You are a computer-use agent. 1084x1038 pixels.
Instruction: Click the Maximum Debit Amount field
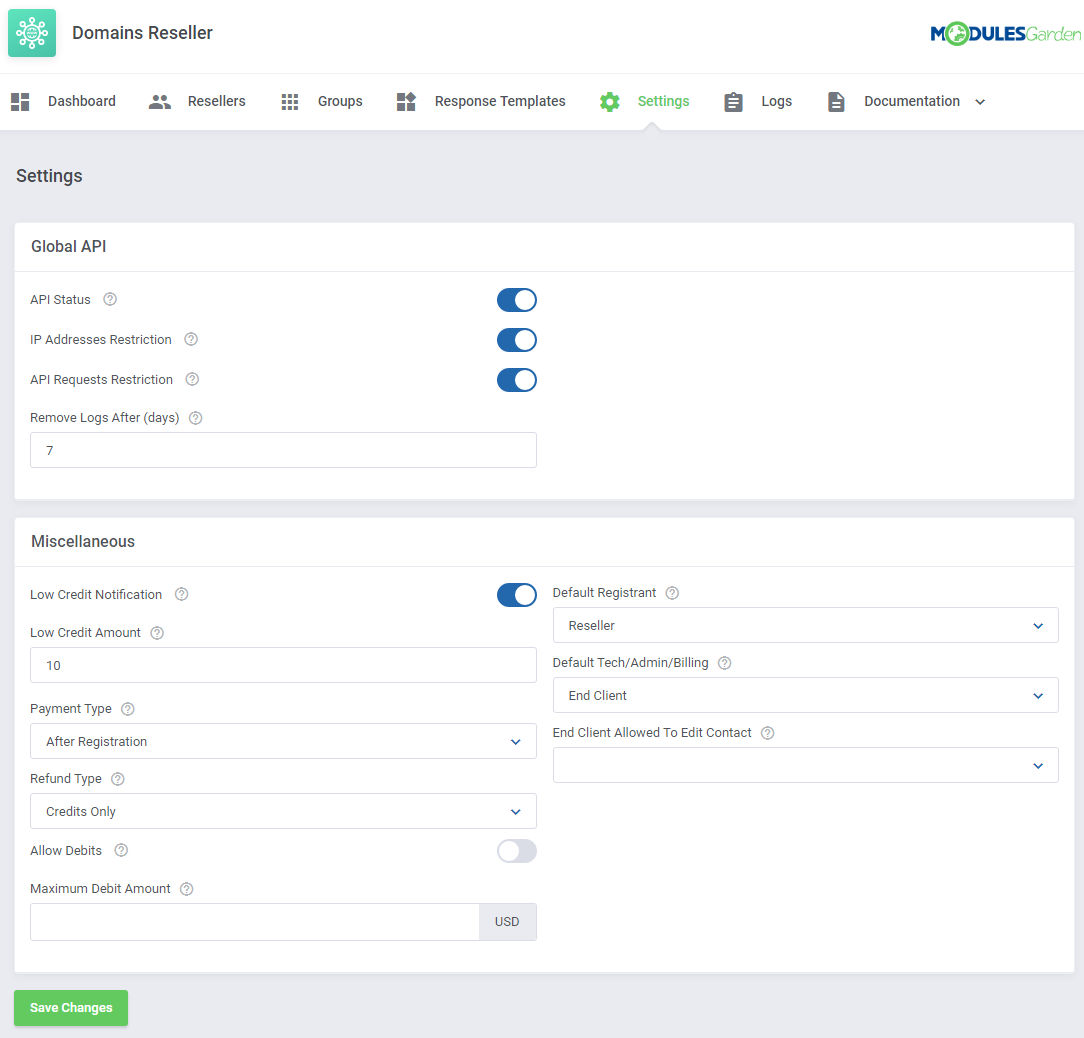point(254,922)
